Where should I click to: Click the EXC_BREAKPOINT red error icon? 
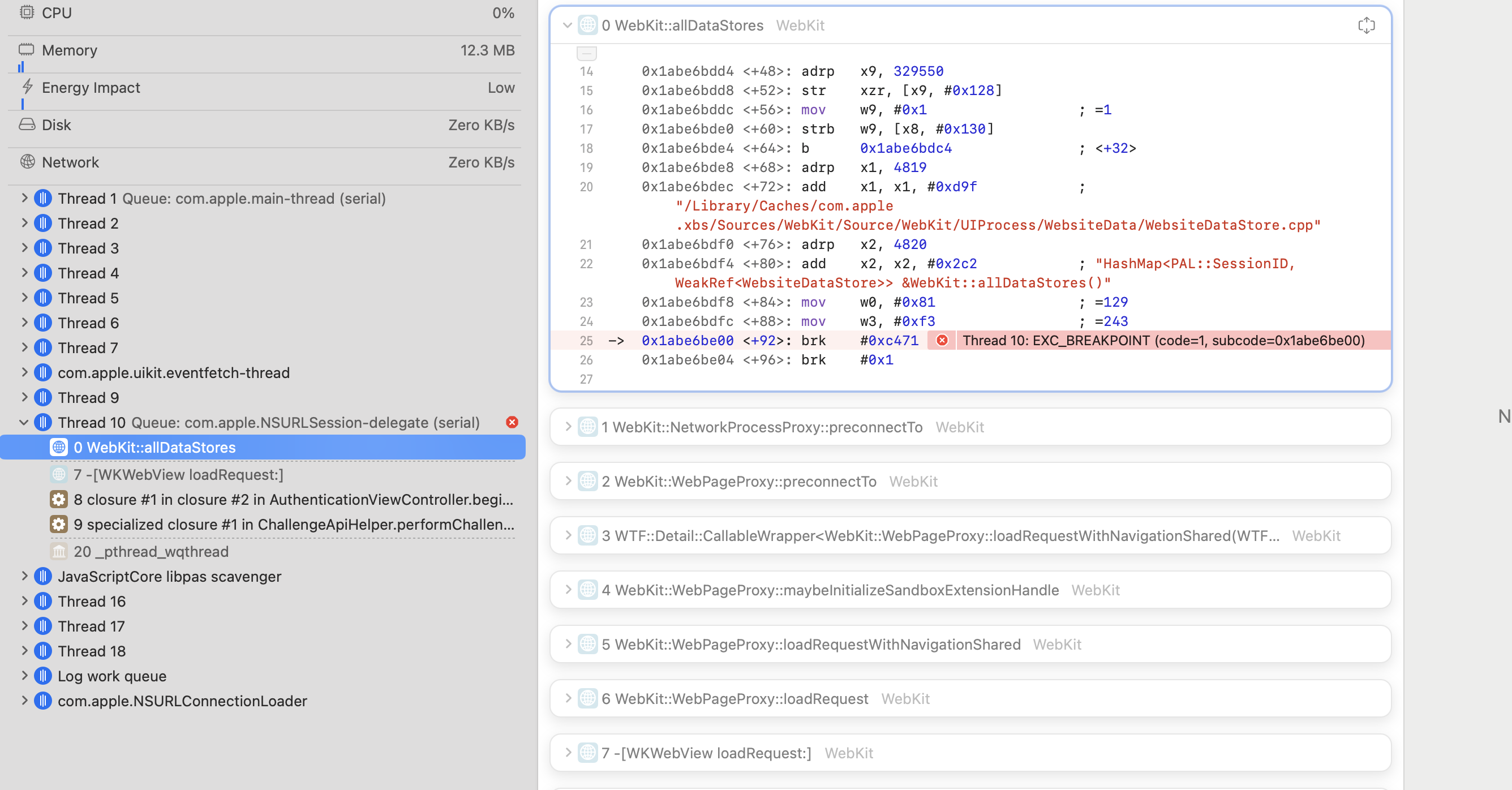[942, 341]
